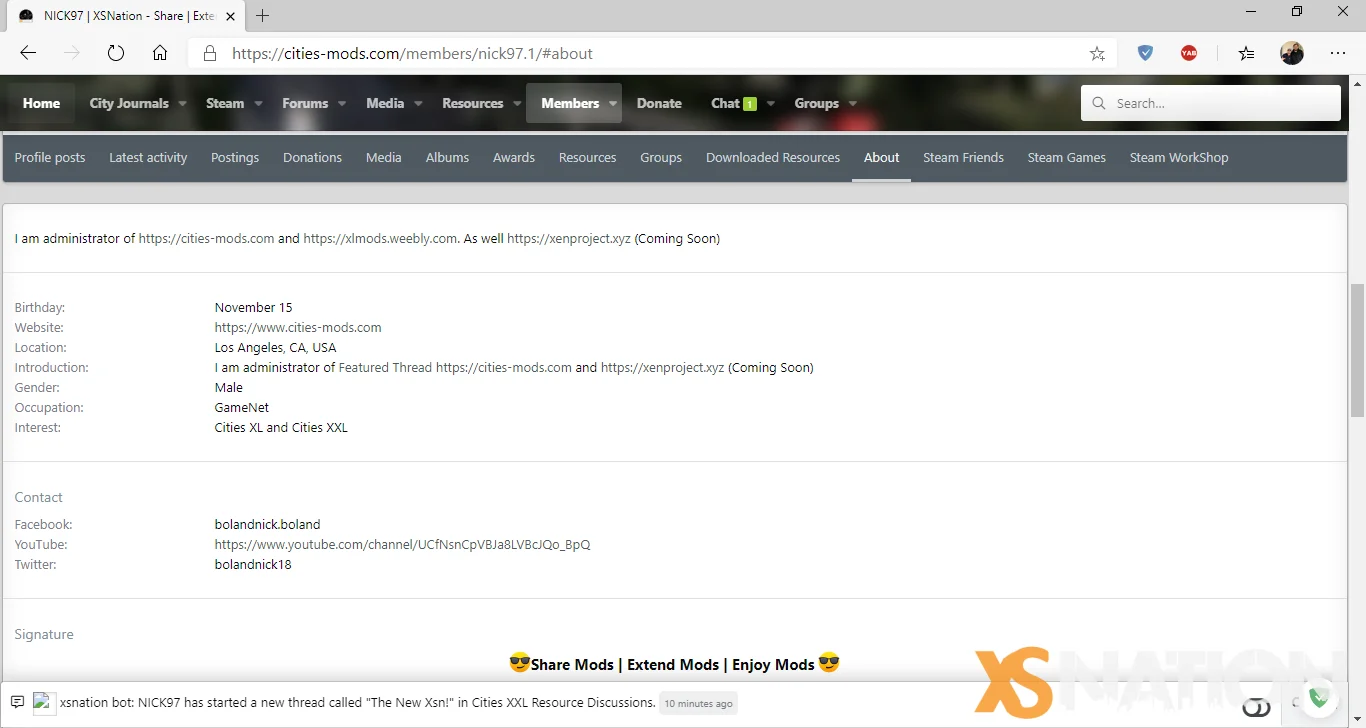Switch to the Postings tab
The width and height of the screenshot is (1366, 728).
[x=235, y=157]
